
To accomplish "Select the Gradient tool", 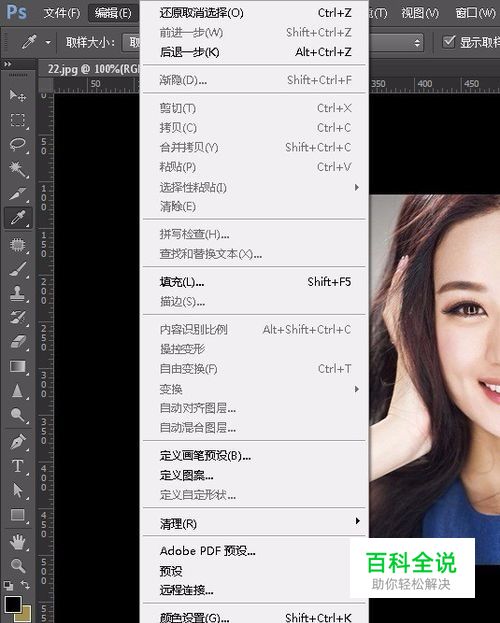I will pos(17,366).
